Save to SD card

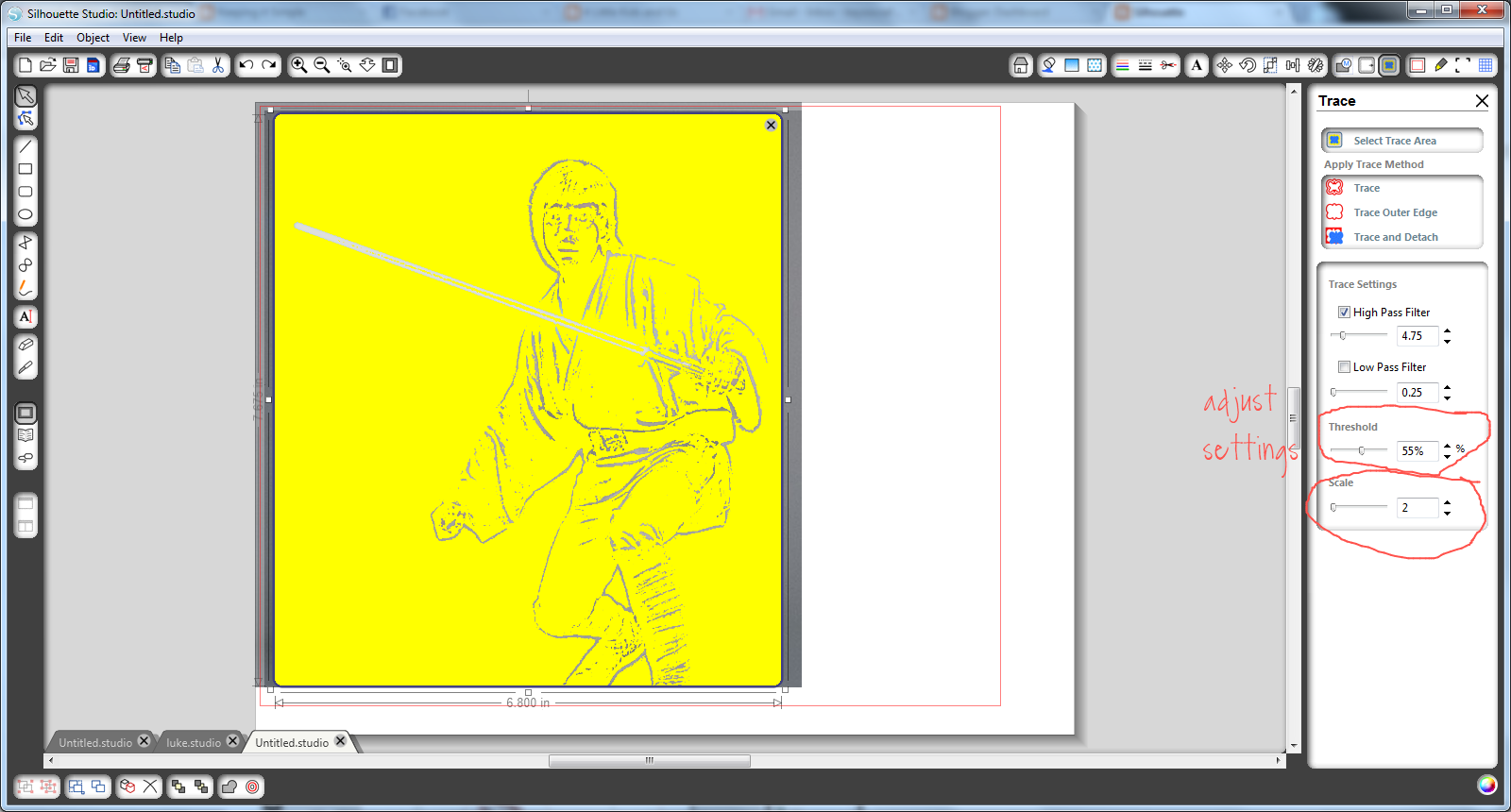pyautogui.click(x=93, y=65)
